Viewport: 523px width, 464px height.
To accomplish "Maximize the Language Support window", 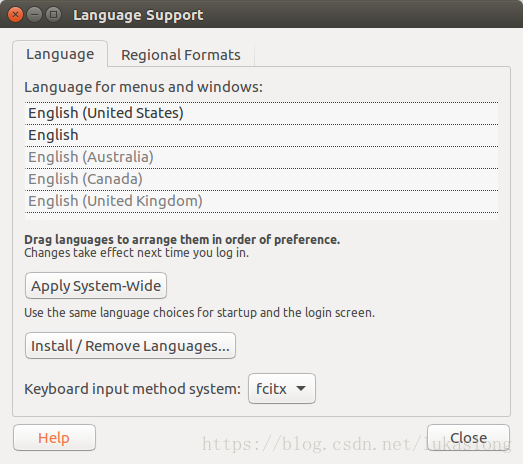I will 53,15.
